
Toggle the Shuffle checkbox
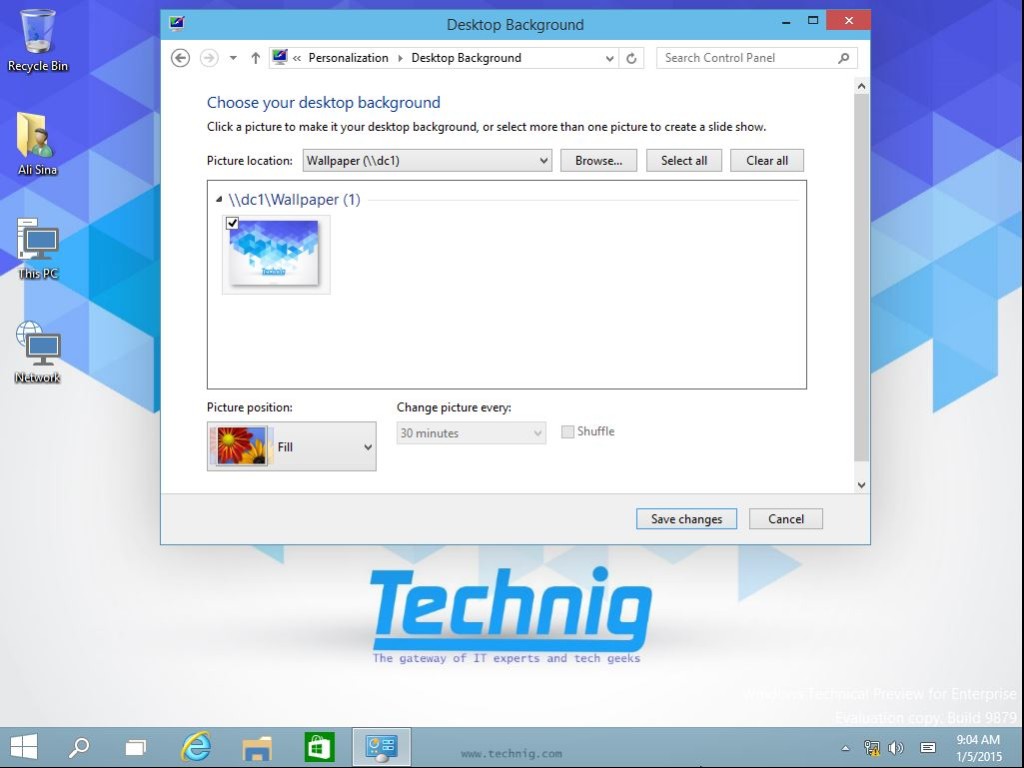coord(568,431)
